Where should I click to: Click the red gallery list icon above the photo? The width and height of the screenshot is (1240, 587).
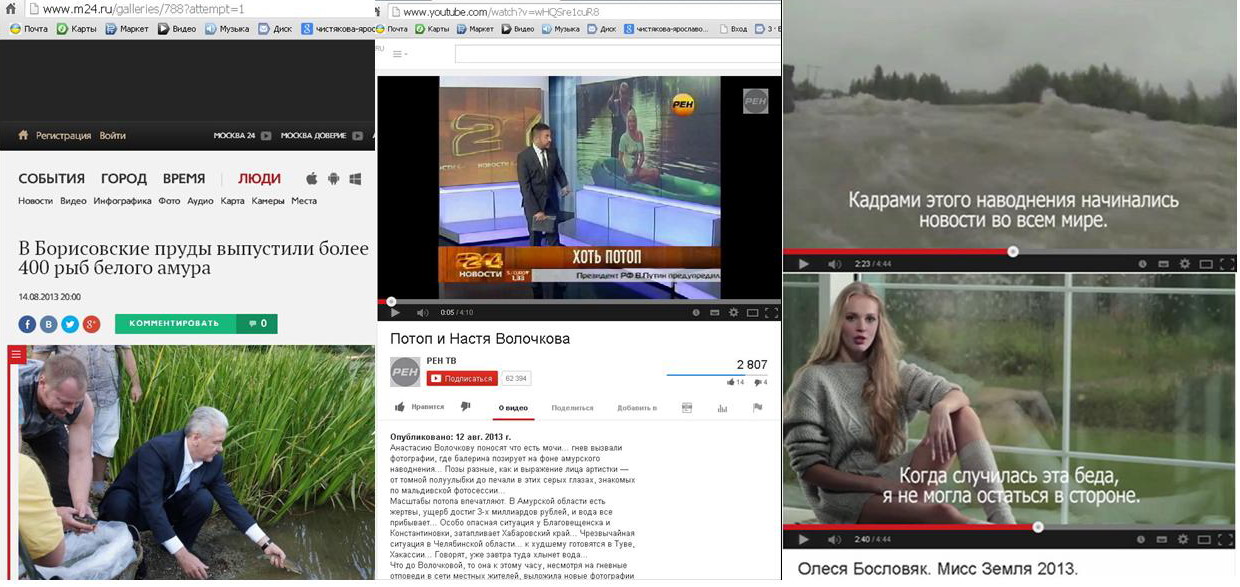[15, 353]
